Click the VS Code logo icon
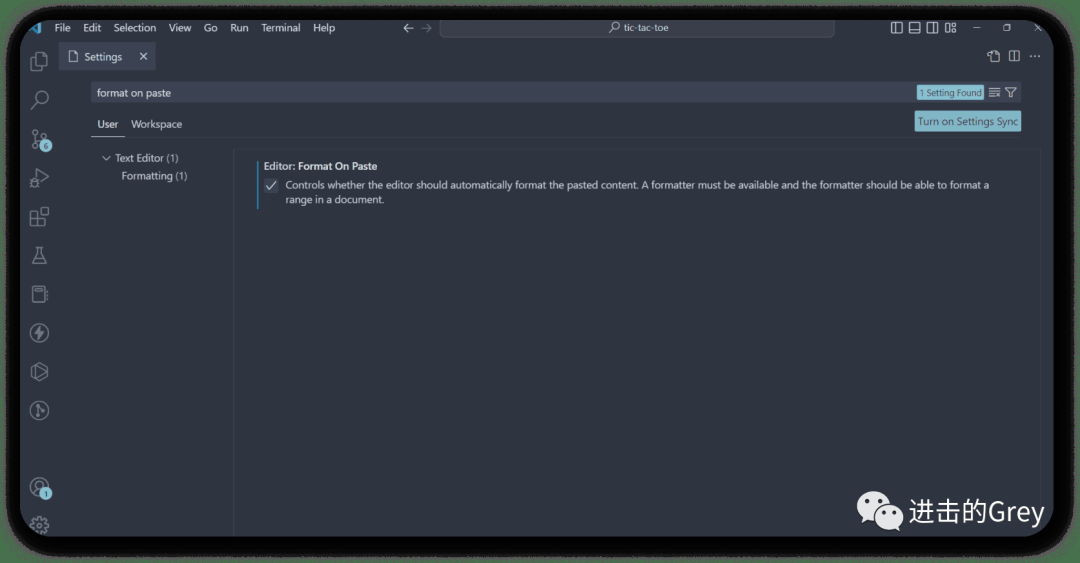Screen dimensions: 1080x563 (36, 28)
